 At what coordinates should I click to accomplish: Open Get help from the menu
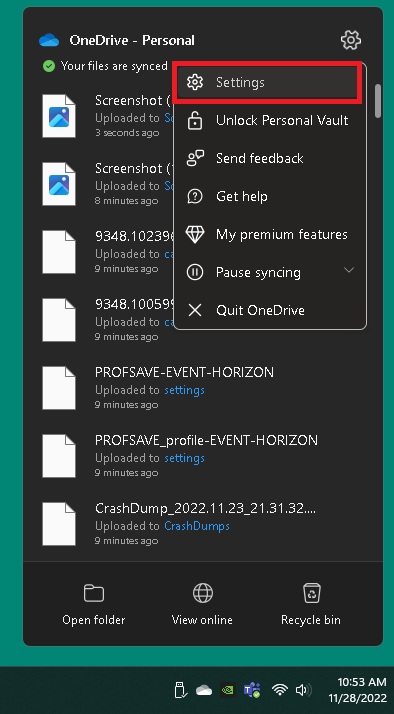271,197
